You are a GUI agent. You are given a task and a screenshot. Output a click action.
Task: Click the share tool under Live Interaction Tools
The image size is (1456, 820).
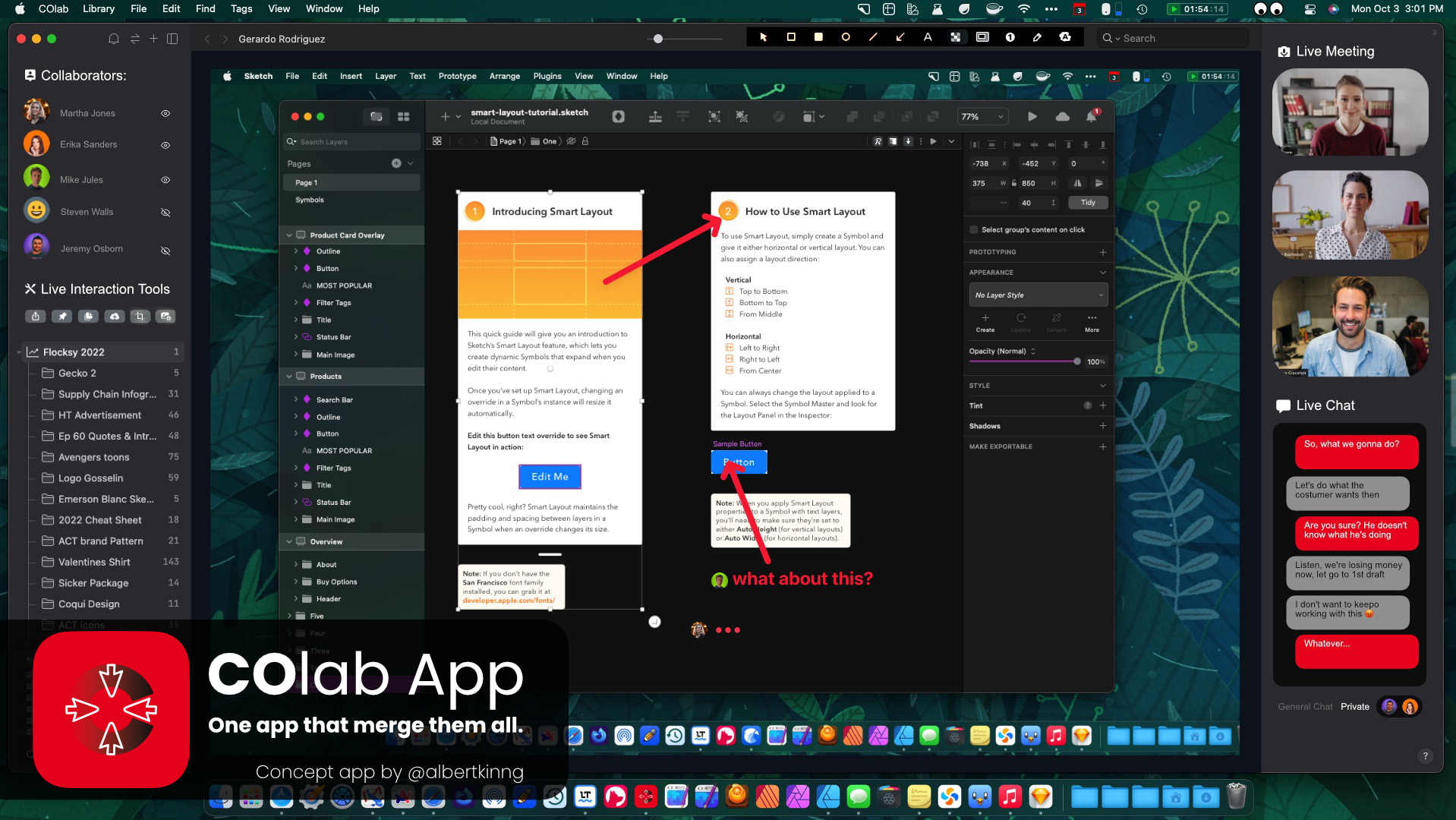tap(36, 316)
